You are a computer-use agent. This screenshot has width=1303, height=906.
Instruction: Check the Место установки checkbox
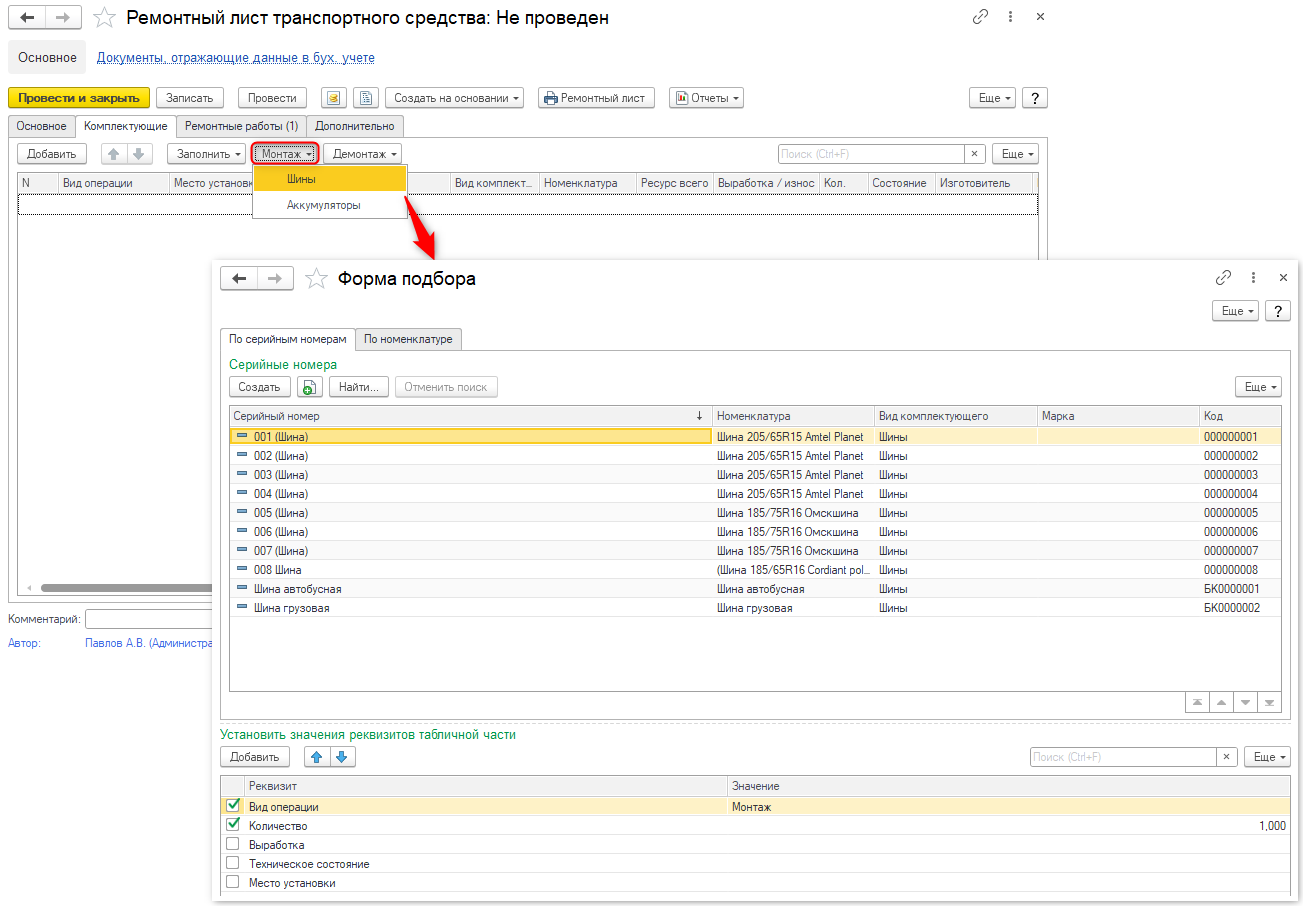tap(233, 883)
